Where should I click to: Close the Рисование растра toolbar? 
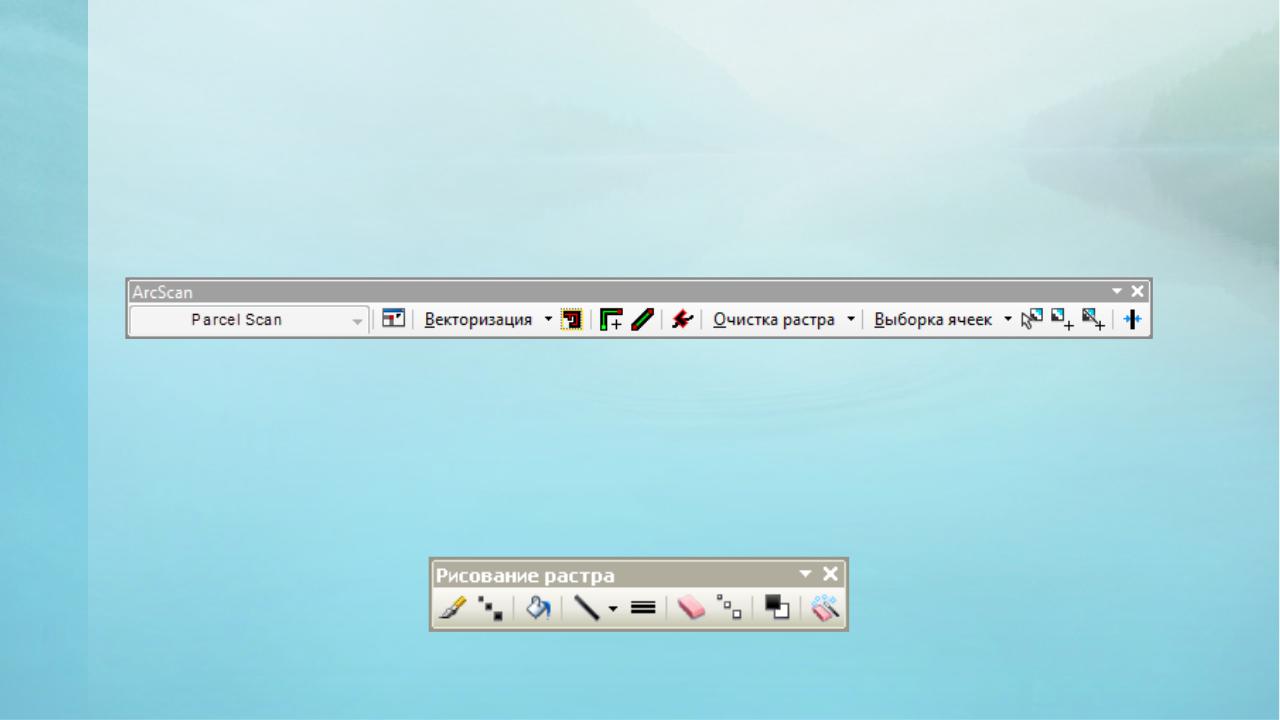click(831, 574)
